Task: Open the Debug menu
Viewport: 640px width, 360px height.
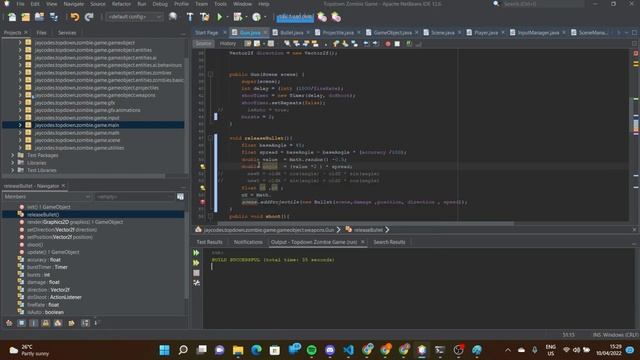Action: pyautogui.click(x=160, y=4)
